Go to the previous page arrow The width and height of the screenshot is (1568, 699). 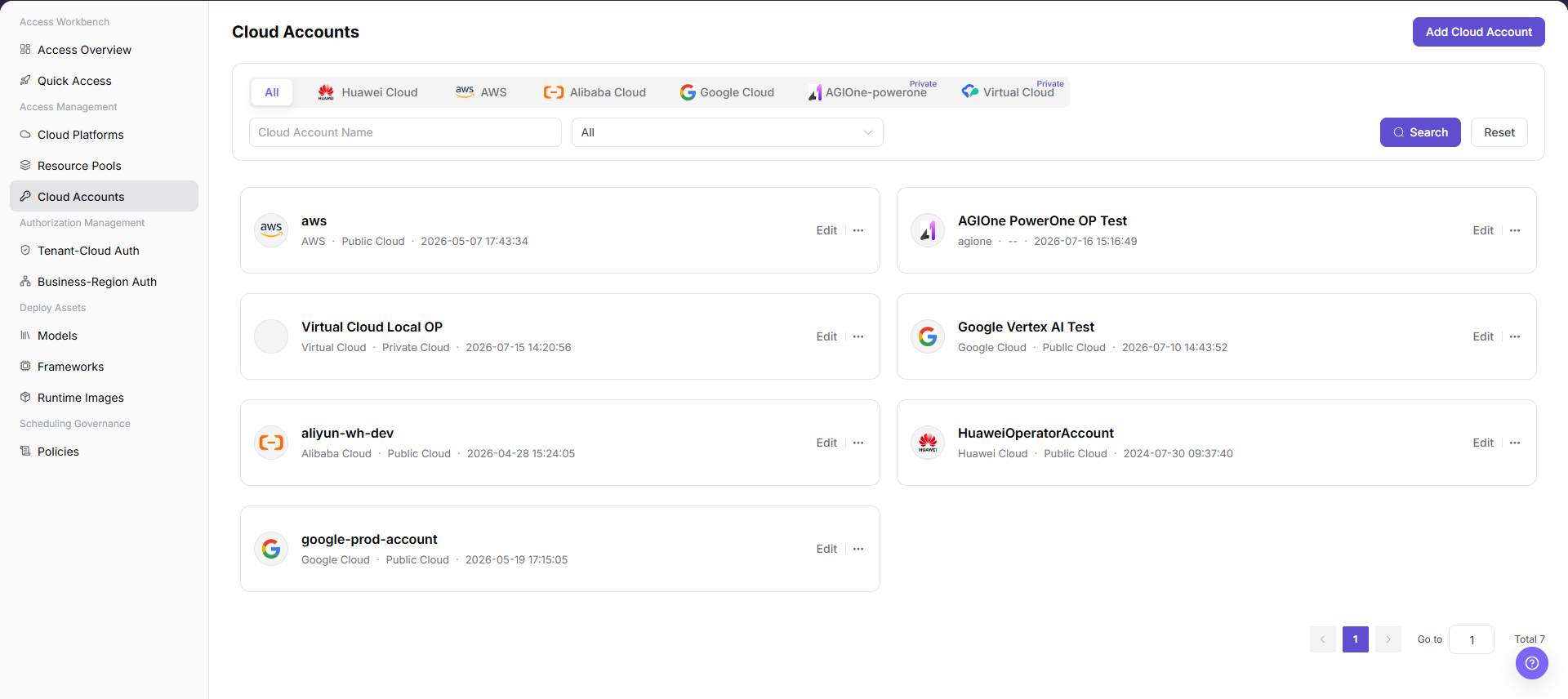click(1323, 639)
